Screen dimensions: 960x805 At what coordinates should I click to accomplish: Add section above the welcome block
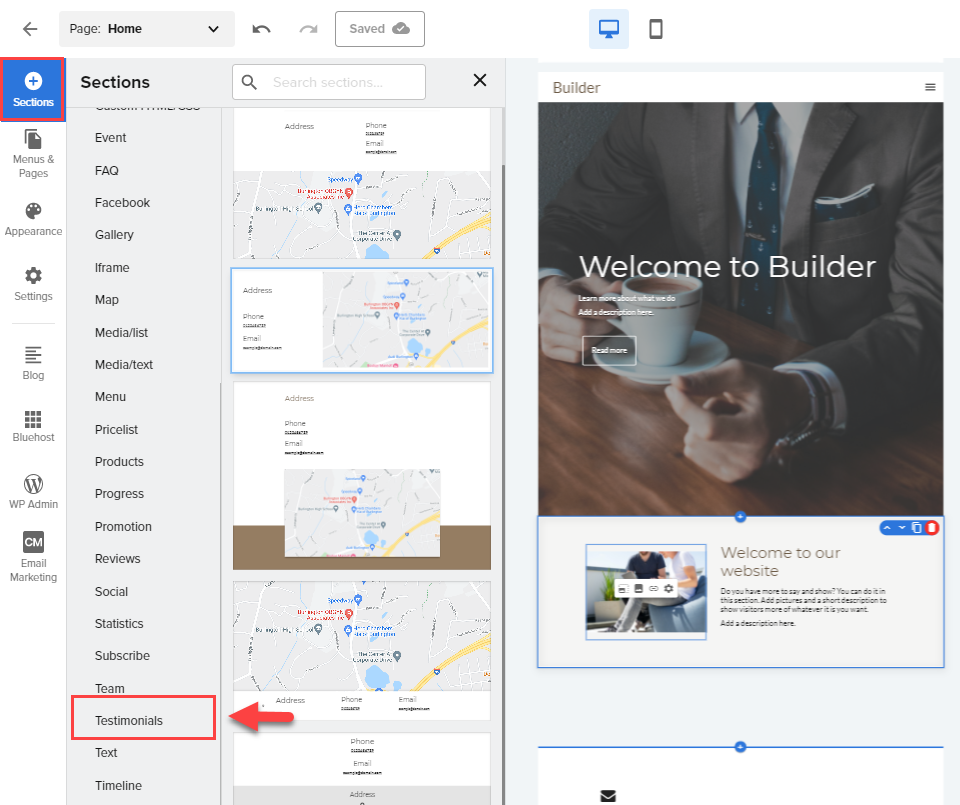click(x=740, y=517)
